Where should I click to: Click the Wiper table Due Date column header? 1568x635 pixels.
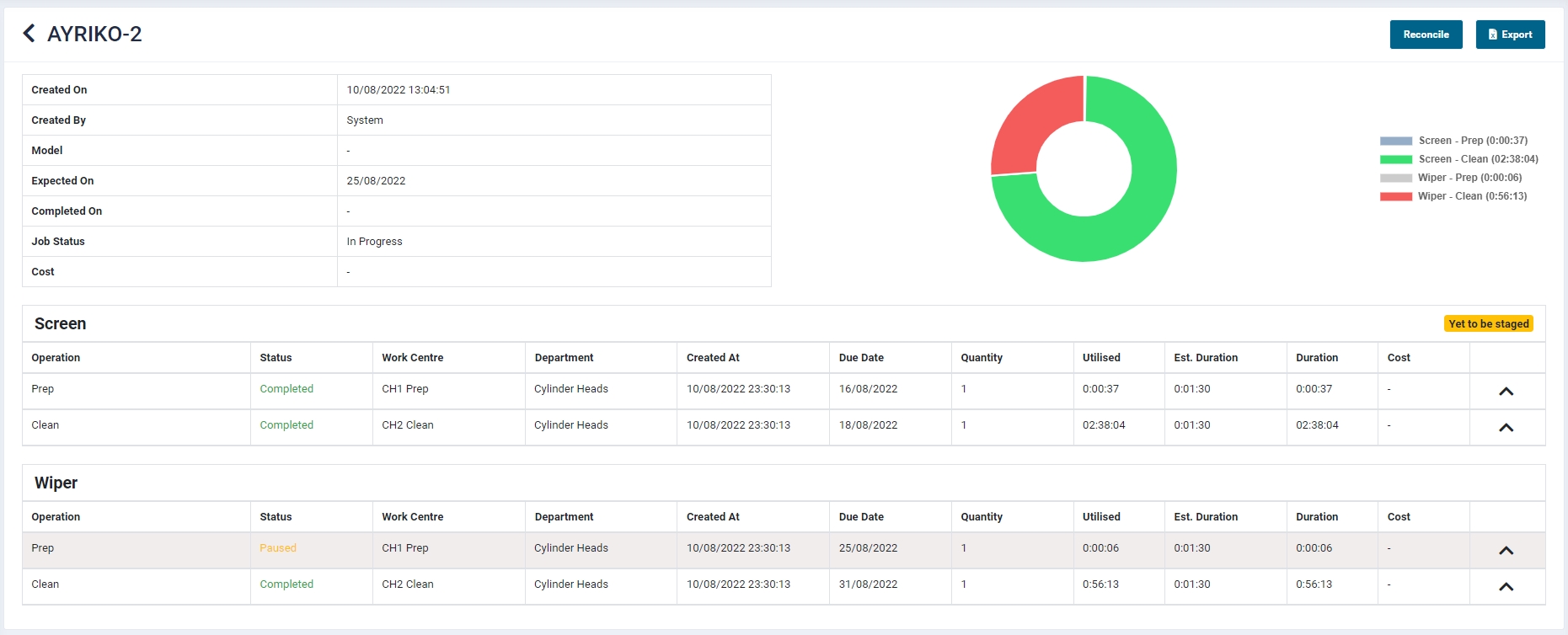pyautogui.click(x=861, y=517)
